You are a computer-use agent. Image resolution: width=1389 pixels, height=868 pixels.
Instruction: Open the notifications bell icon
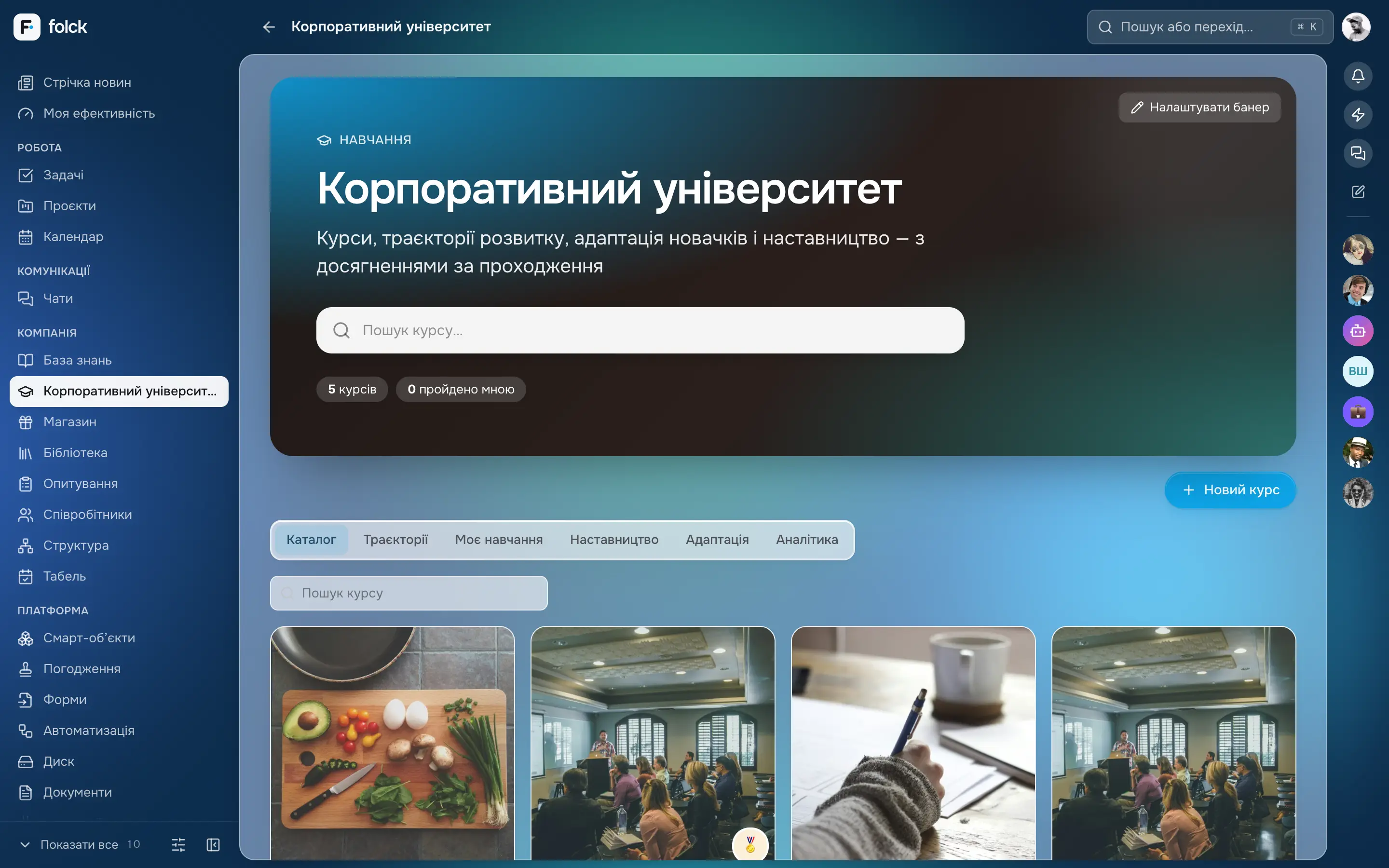pos(1358,76)
